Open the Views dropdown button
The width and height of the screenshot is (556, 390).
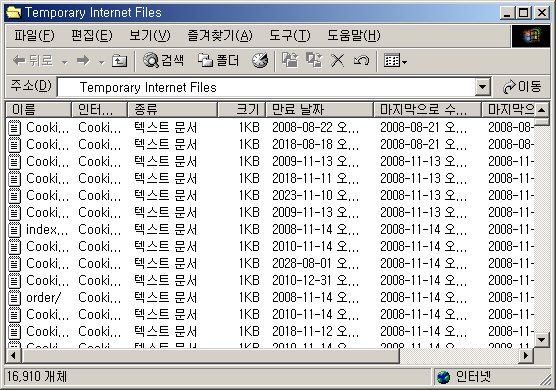point(395,61)
